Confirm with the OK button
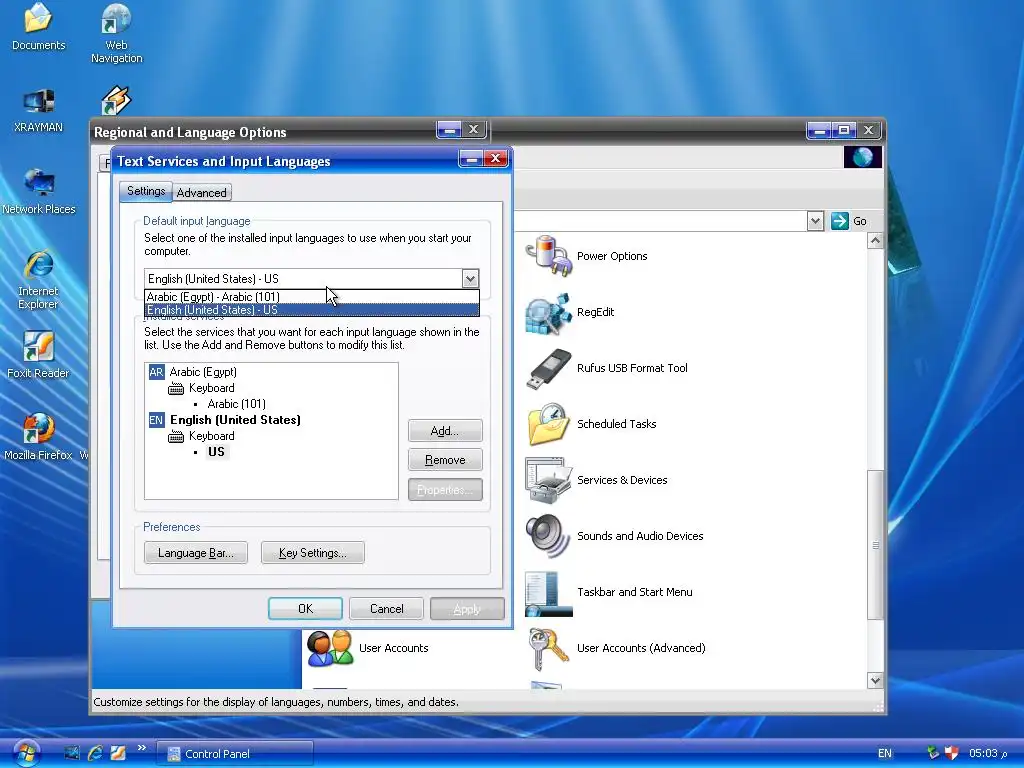Screen dimensions: 1024x768 pyautogui.click(x=305, y=609)
